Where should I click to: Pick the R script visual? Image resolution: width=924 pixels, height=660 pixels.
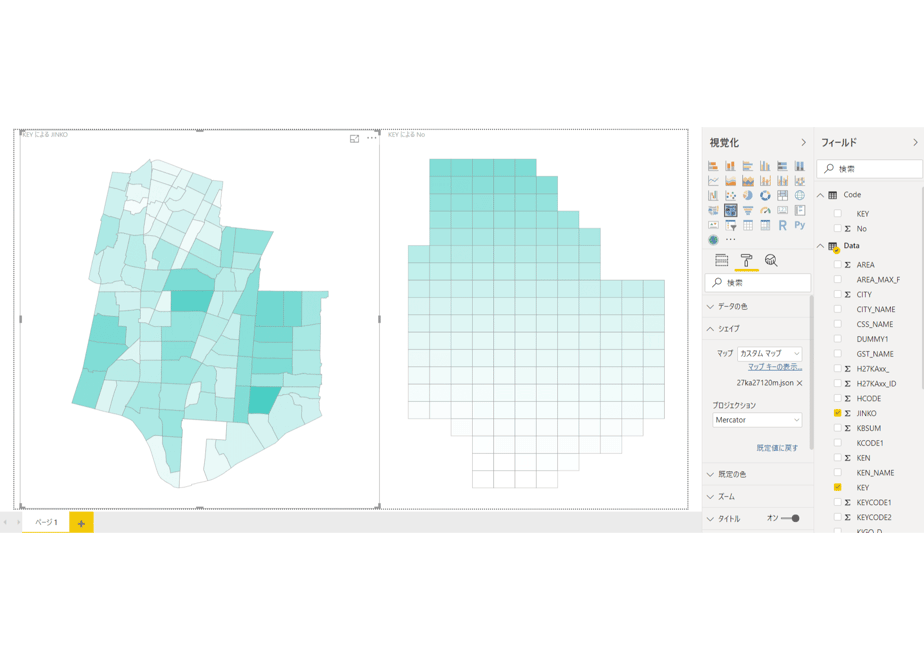coord(783,225)
